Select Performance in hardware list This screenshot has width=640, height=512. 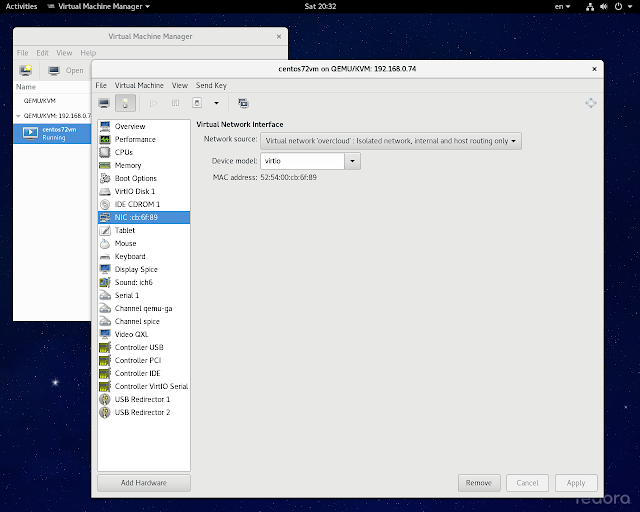point(144,139)
